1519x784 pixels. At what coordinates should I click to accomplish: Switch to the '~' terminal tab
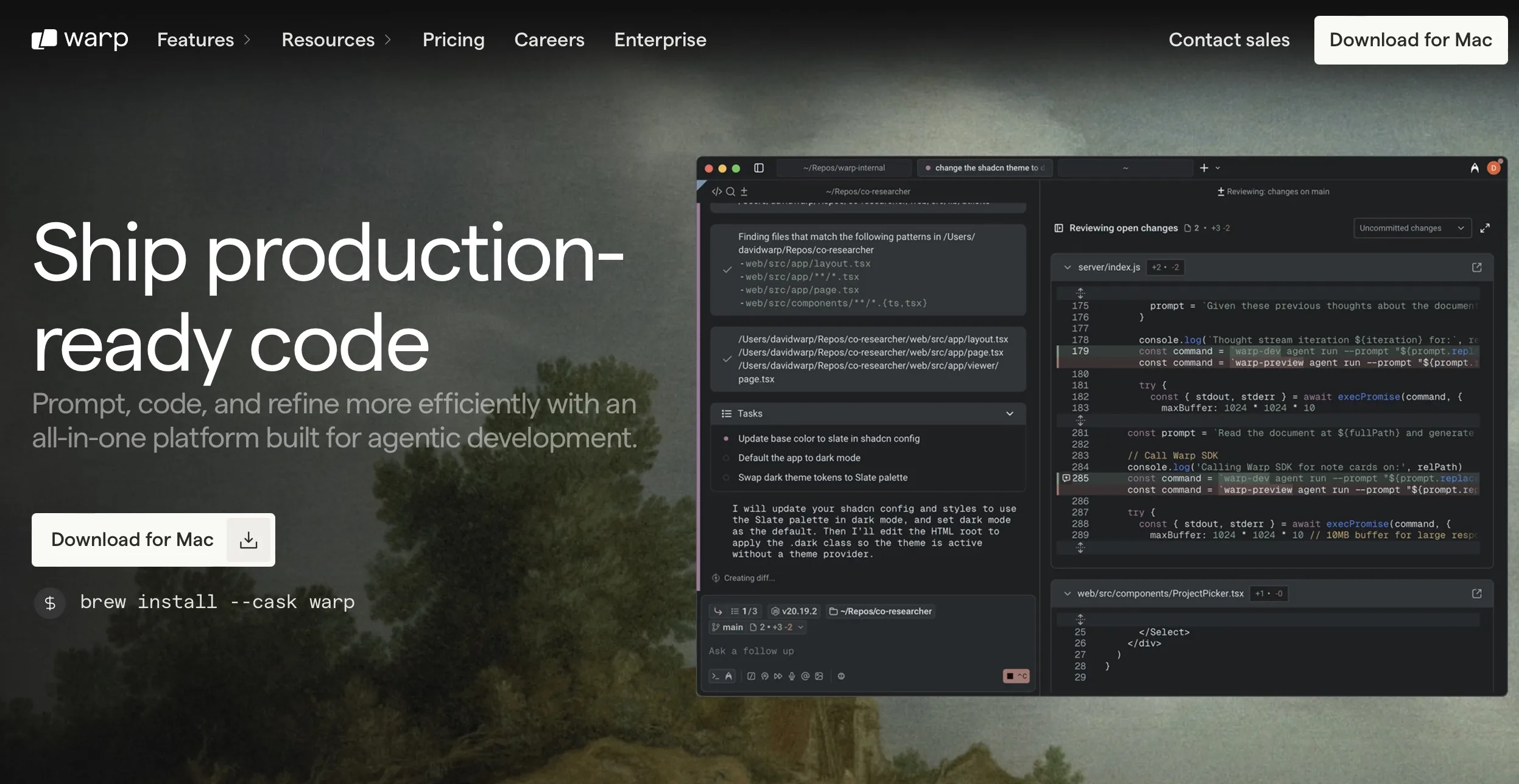coord(1125,168)
